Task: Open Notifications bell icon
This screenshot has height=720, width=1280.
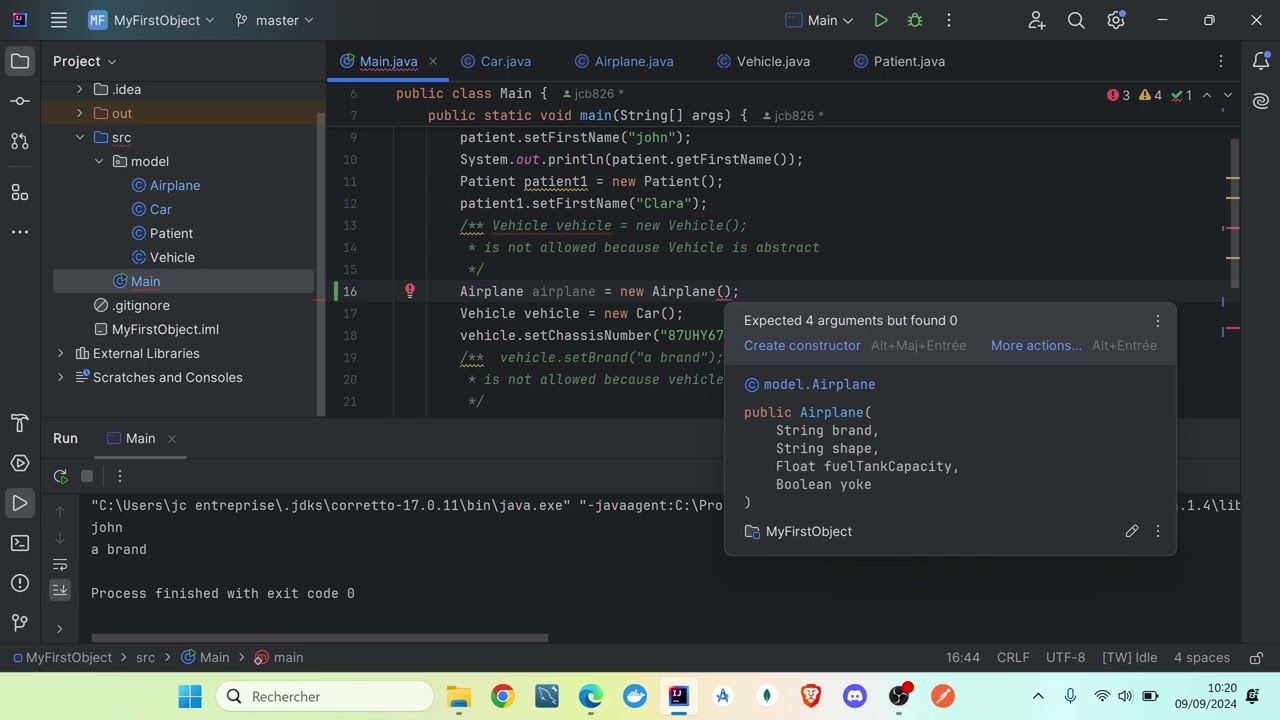Action: 1261,62
